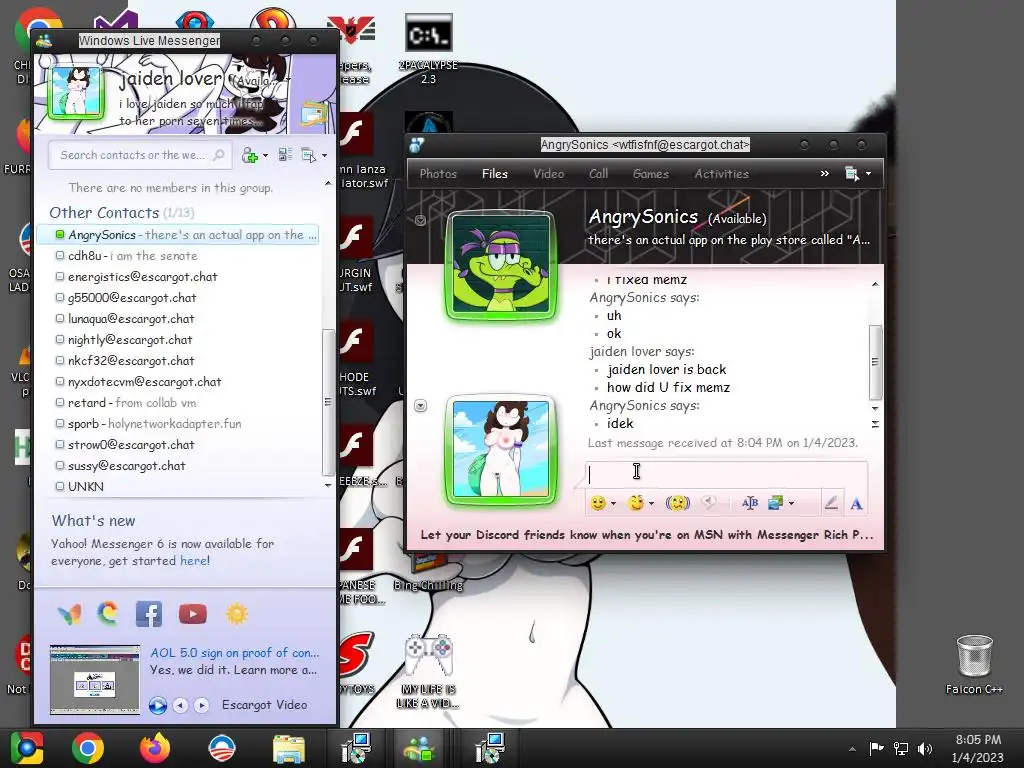Click the AB text style icon
This screenshot has width=1024, height=768.
[750, 503]
